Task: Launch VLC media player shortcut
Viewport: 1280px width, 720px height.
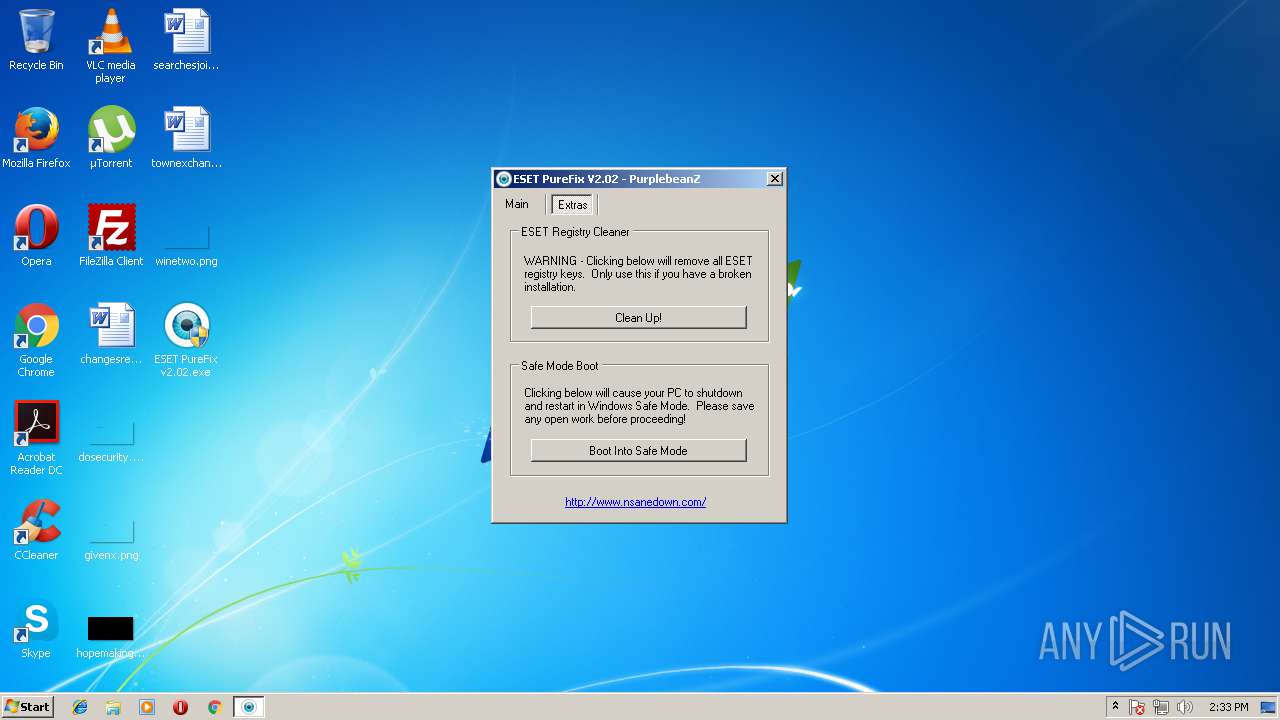Action: 110,46
